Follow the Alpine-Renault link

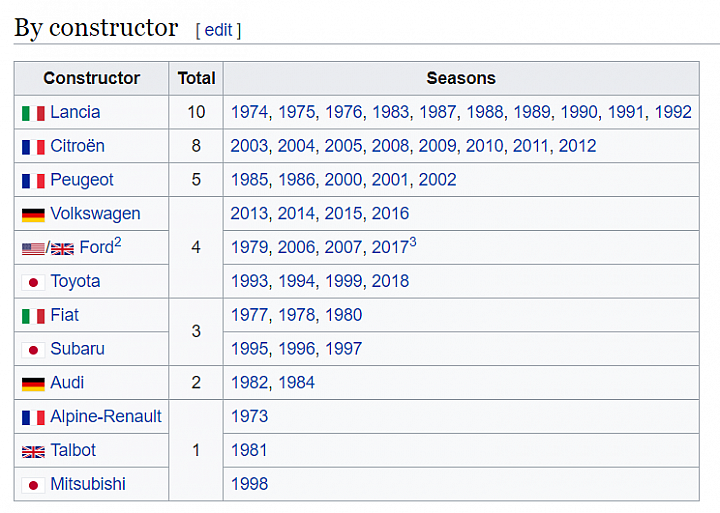click(x=106, y=416)
